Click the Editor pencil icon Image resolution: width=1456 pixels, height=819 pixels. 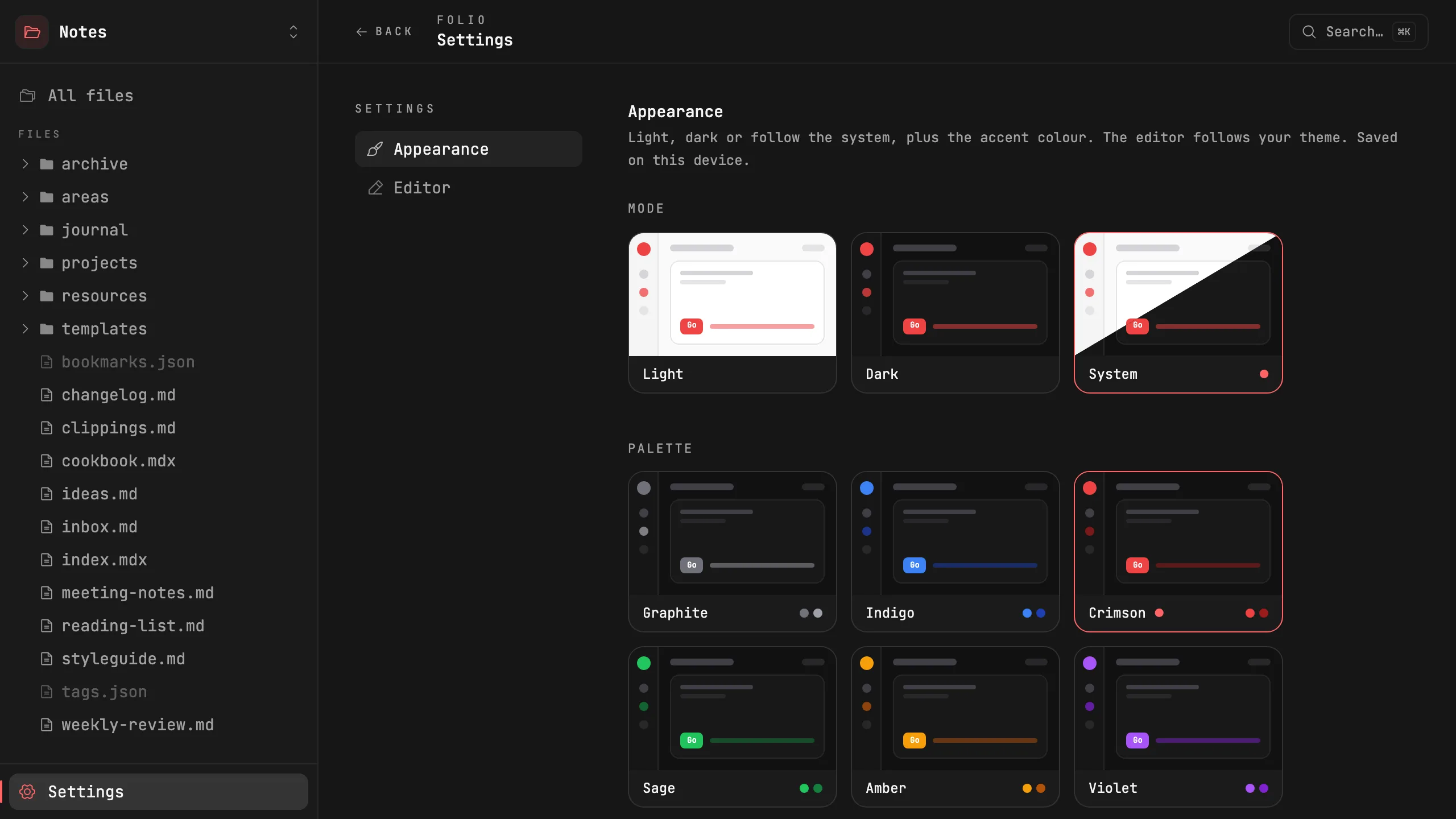tap(375, 188)
